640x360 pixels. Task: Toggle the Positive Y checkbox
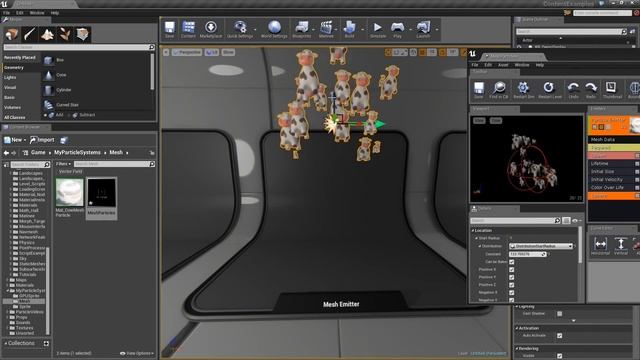click(x=511, y=277)
